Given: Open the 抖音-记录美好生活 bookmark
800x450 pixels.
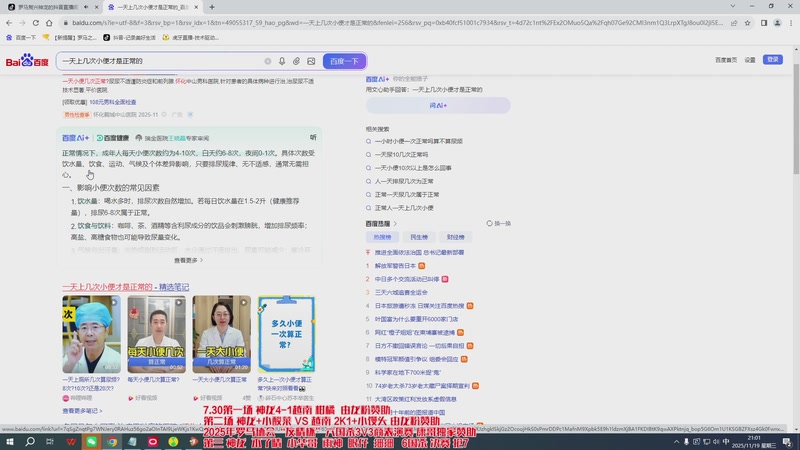Looking at the screenshot, I should click(x=129, y=37).
